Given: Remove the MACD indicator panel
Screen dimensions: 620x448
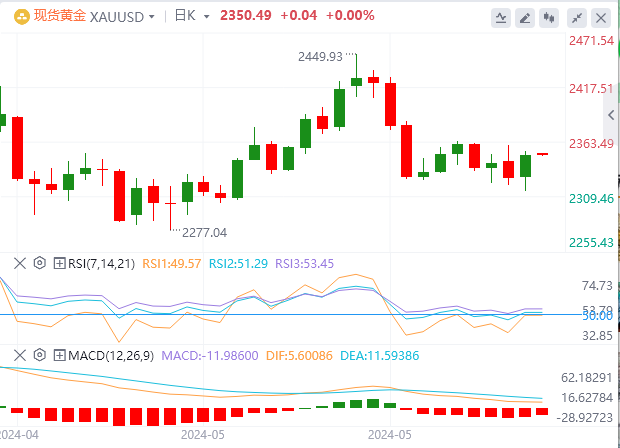Looking at the screenshot, I should [x=20, y=354].
